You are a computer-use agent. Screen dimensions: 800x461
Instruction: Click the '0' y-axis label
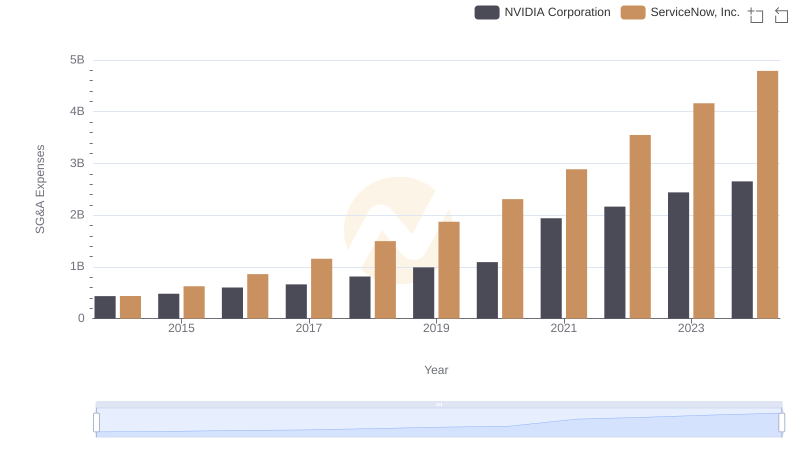(x=81, y=318)
